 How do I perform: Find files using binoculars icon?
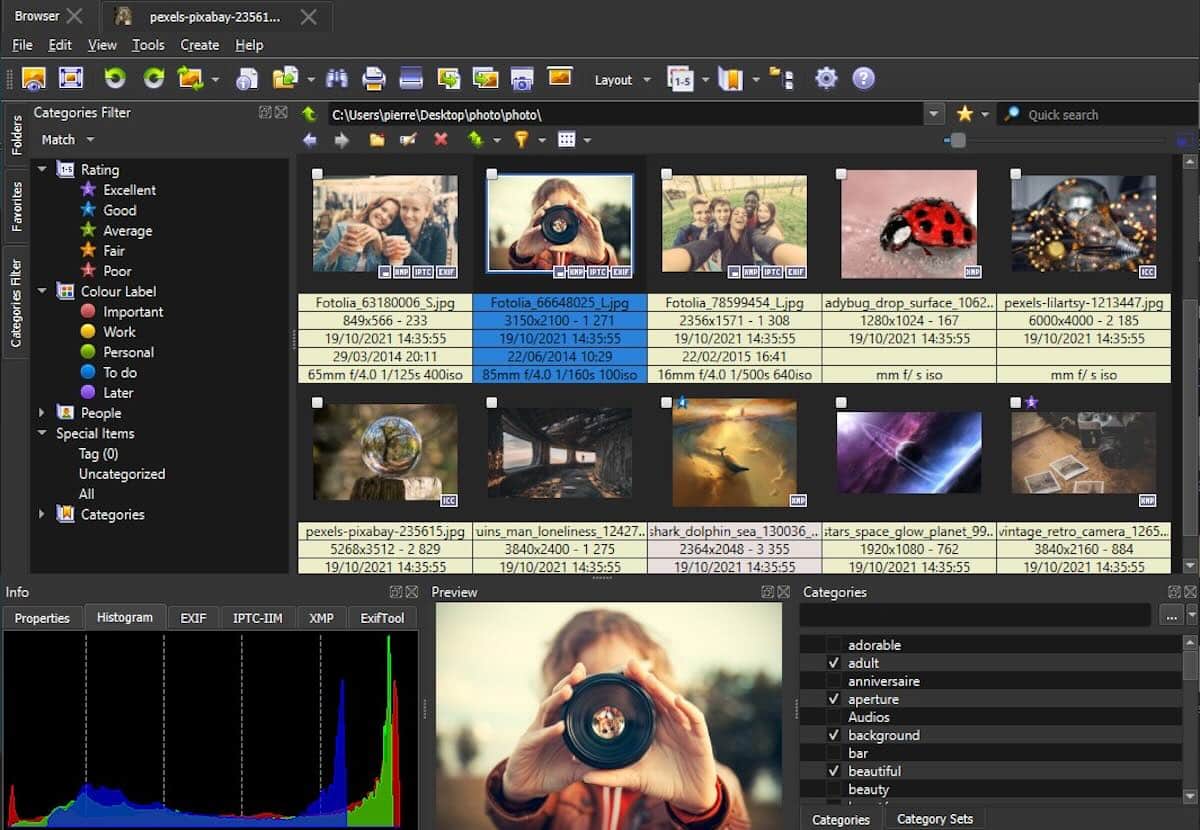(x=337, y=78)
